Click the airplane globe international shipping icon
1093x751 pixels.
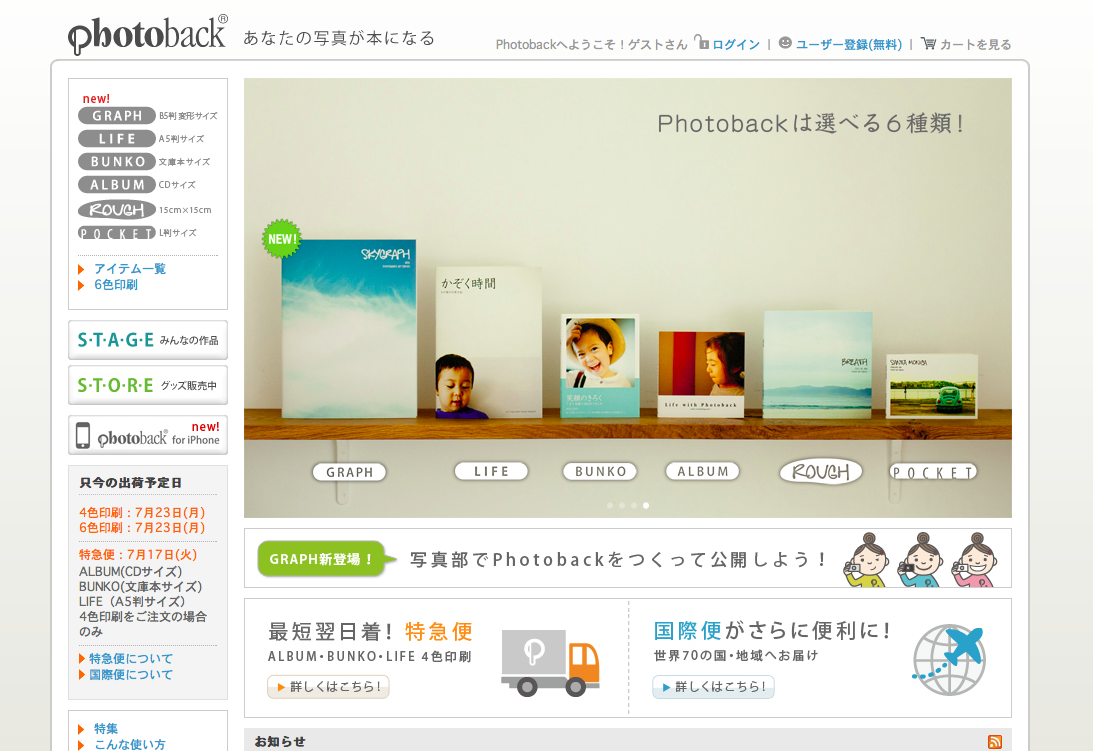click(x=949, y=659)
